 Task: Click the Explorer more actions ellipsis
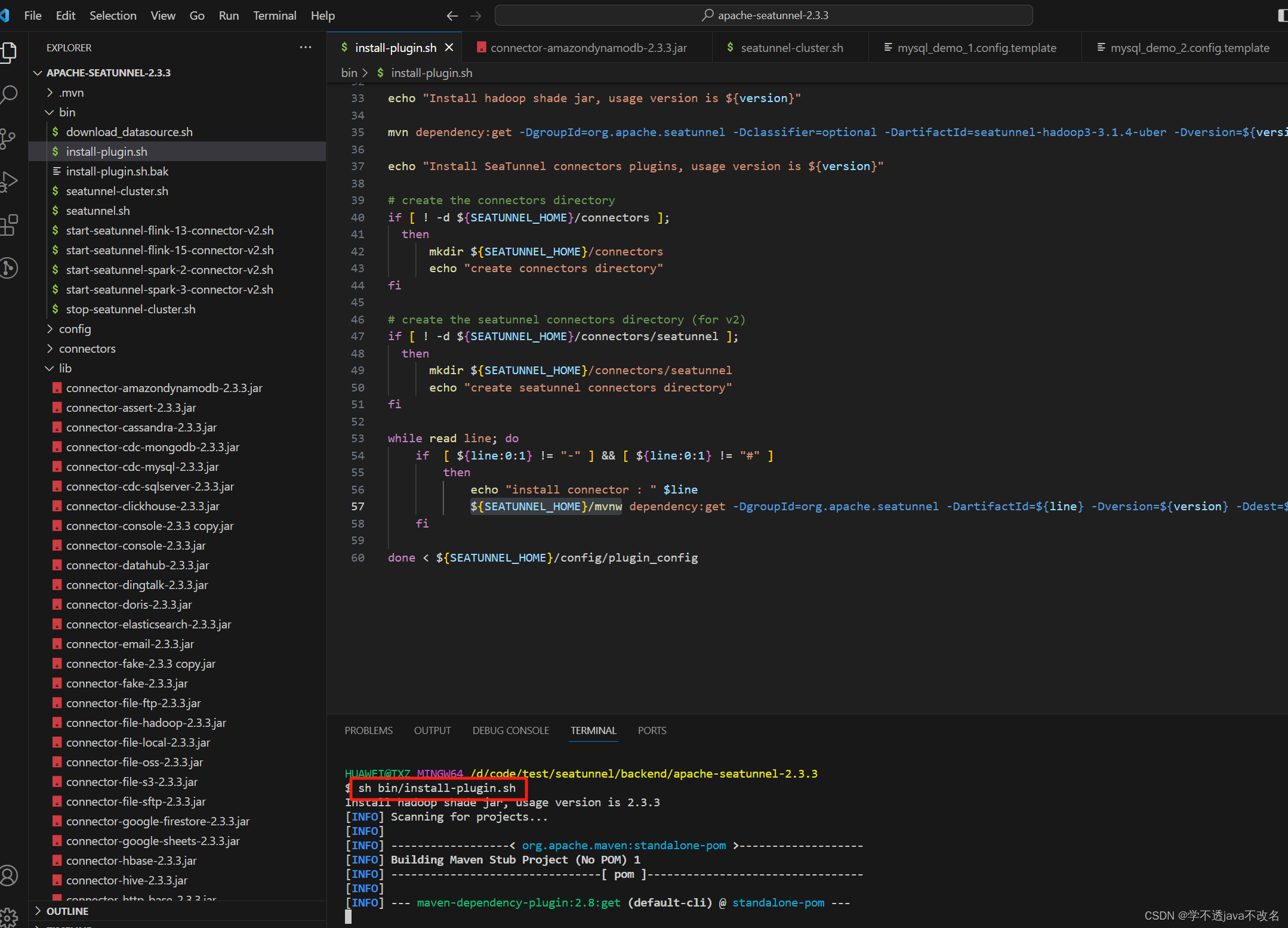click(305, 48)
